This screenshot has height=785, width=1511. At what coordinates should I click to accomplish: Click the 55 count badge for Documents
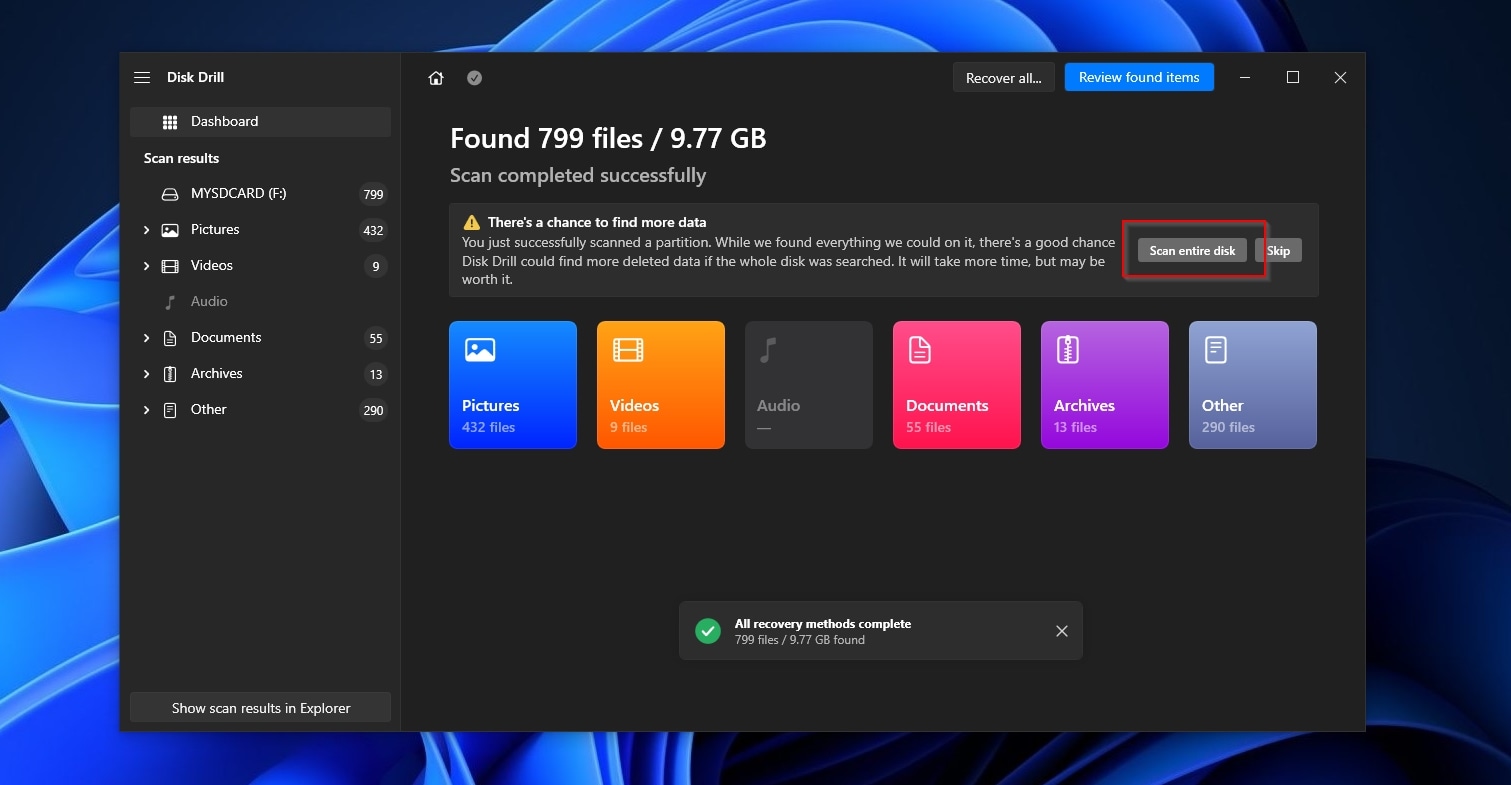point(376,339)
